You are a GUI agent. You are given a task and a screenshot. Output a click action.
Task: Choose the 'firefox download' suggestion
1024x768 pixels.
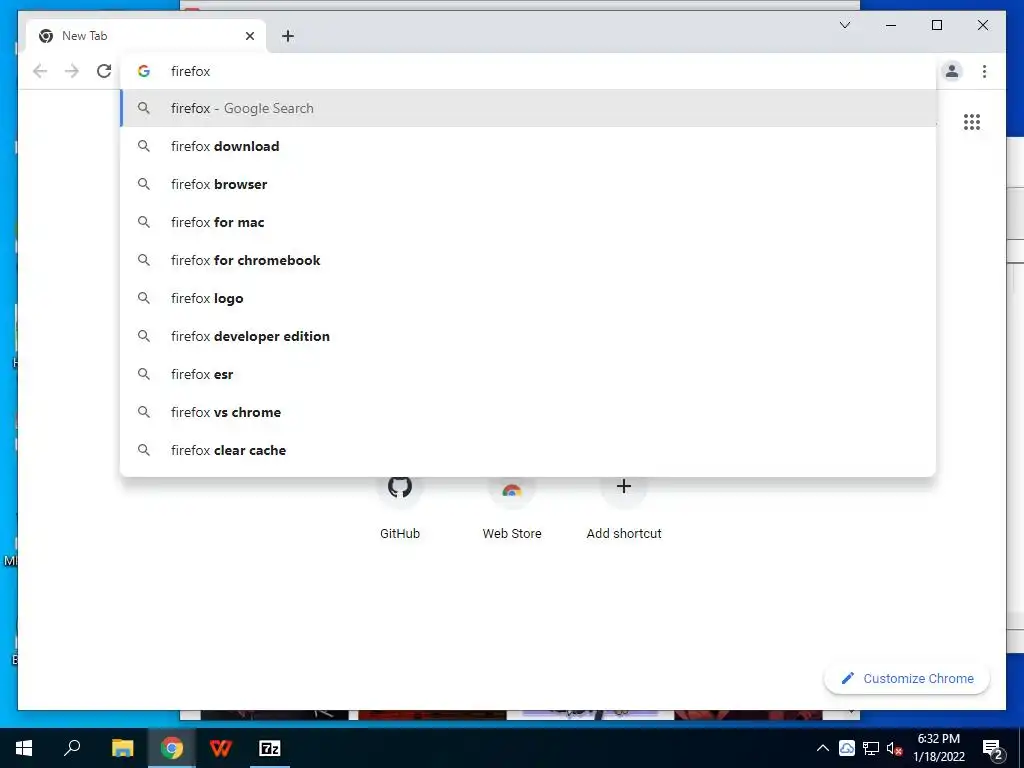click(528, 146)
